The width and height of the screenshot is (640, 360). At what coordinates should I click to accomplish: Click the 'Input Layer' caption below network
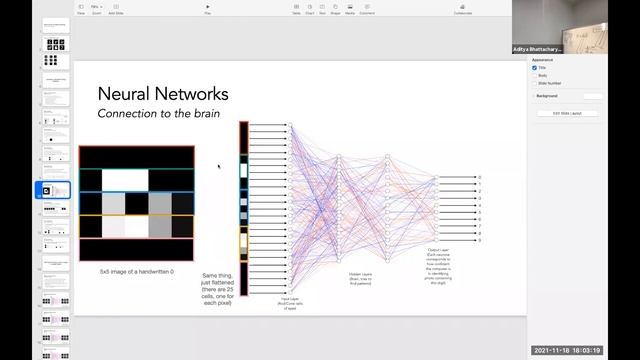pos(290,304)
